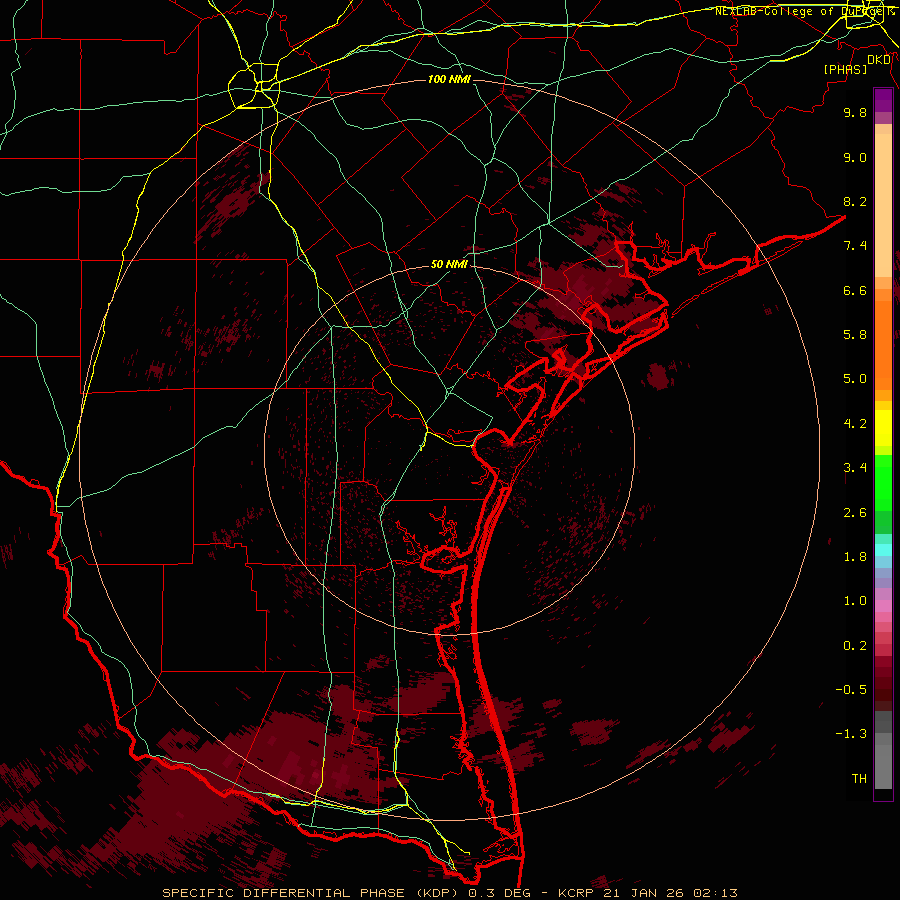
Task: Click the 1.8 value on the color scale
Action: point(855,557)
